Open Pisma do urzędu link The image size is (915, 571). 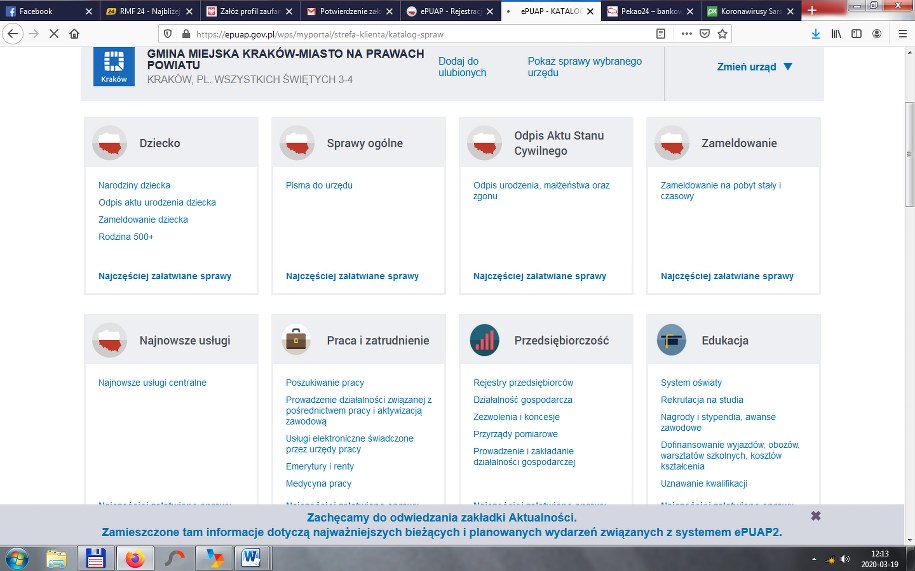click(x=319, y=185)
